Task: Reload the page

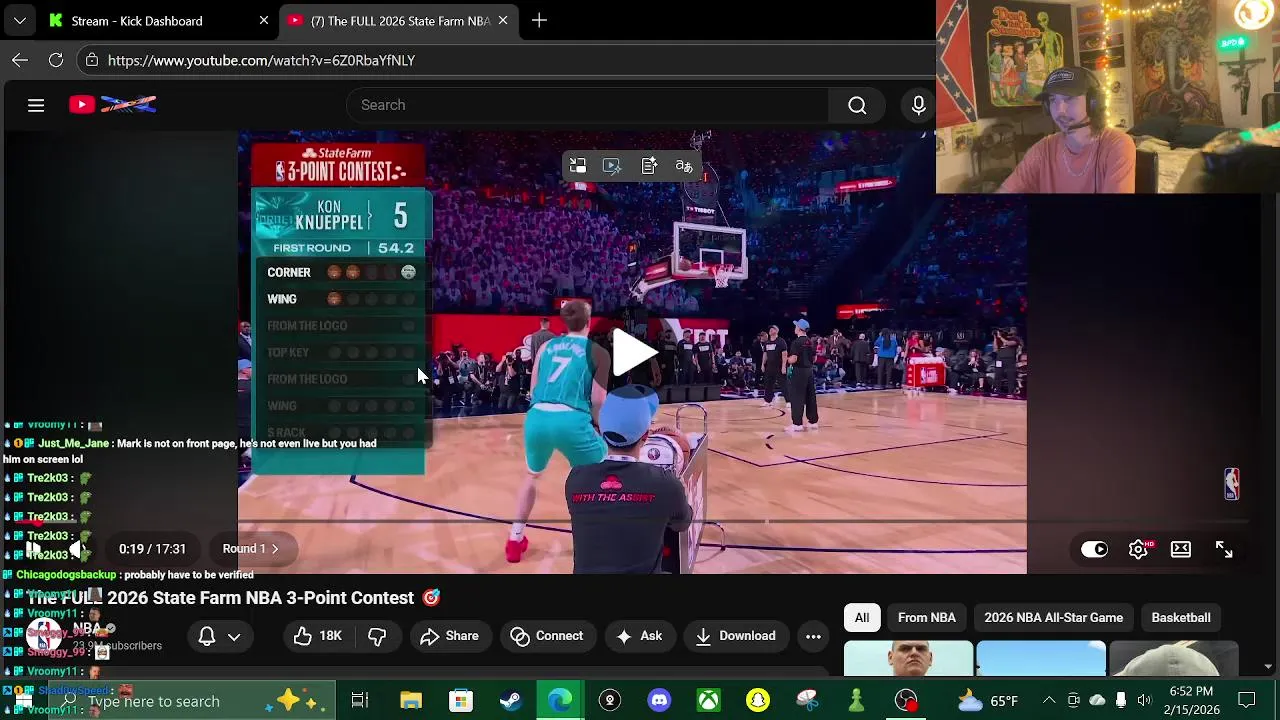Action: coord(56,60)
